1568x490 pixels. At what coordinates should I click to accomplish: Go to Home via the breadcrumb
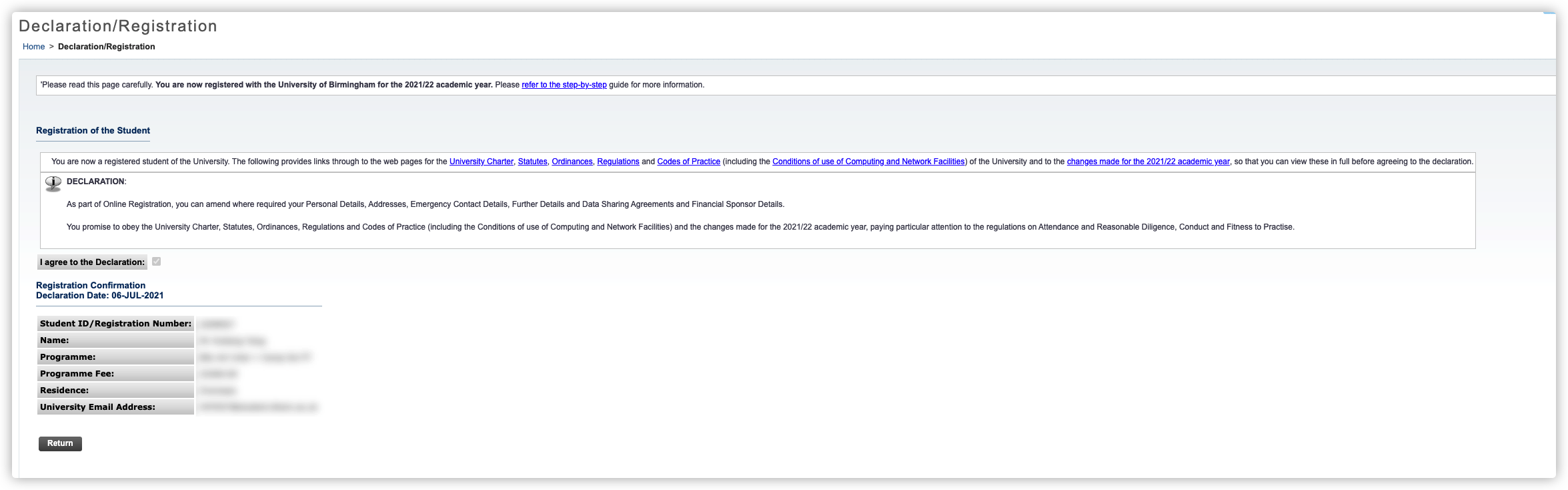click(x=33, y=47)
